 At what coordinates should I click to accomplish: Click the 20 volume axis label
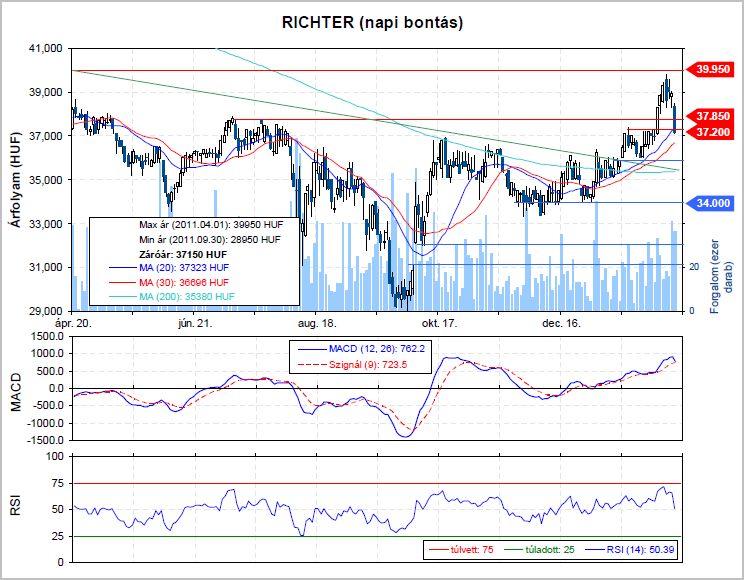[694, 267]
